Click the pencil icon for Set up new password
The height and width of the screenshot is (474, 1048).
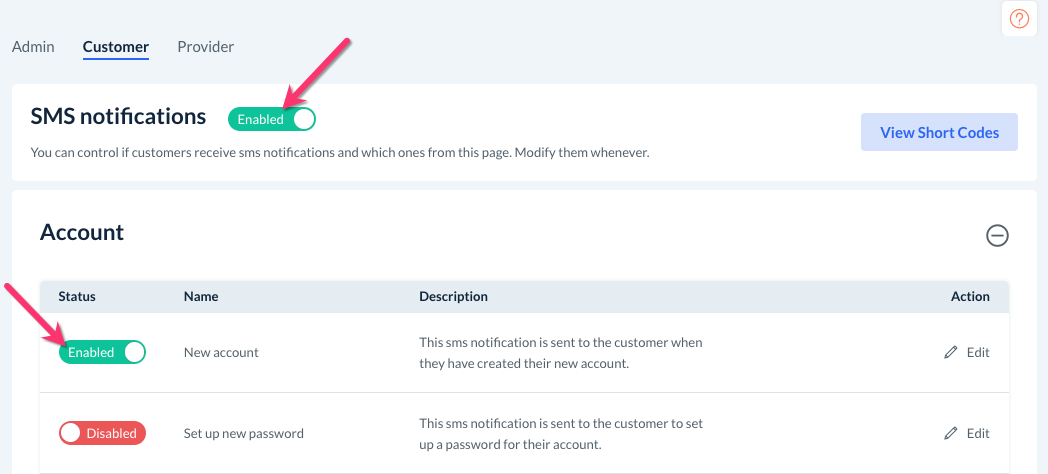point(951,433)
